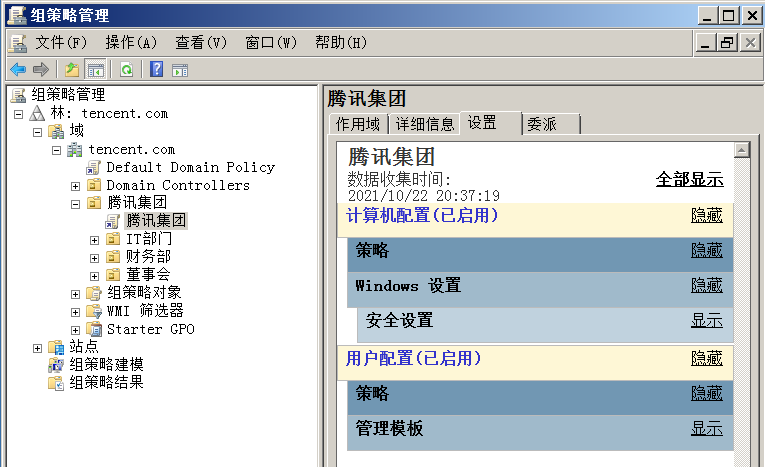Viewport: 765px width, 467px height.
Task: Click the forest icon beside 林: tencent.com
Action: (x=38, y=114)
